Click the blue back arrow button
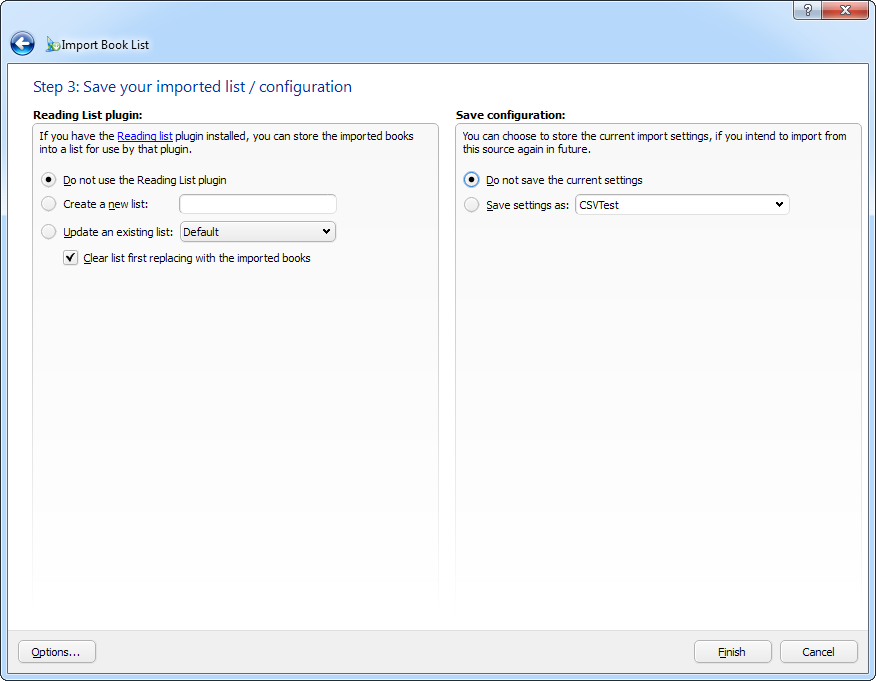This screenshot has width=876, height=681. [x=22, y=44]
